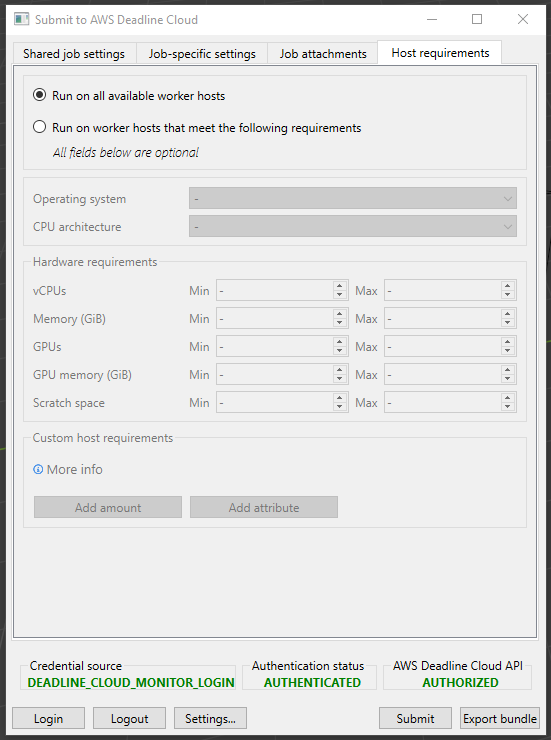Click the Export bundle button

click(x=500, y=718)
